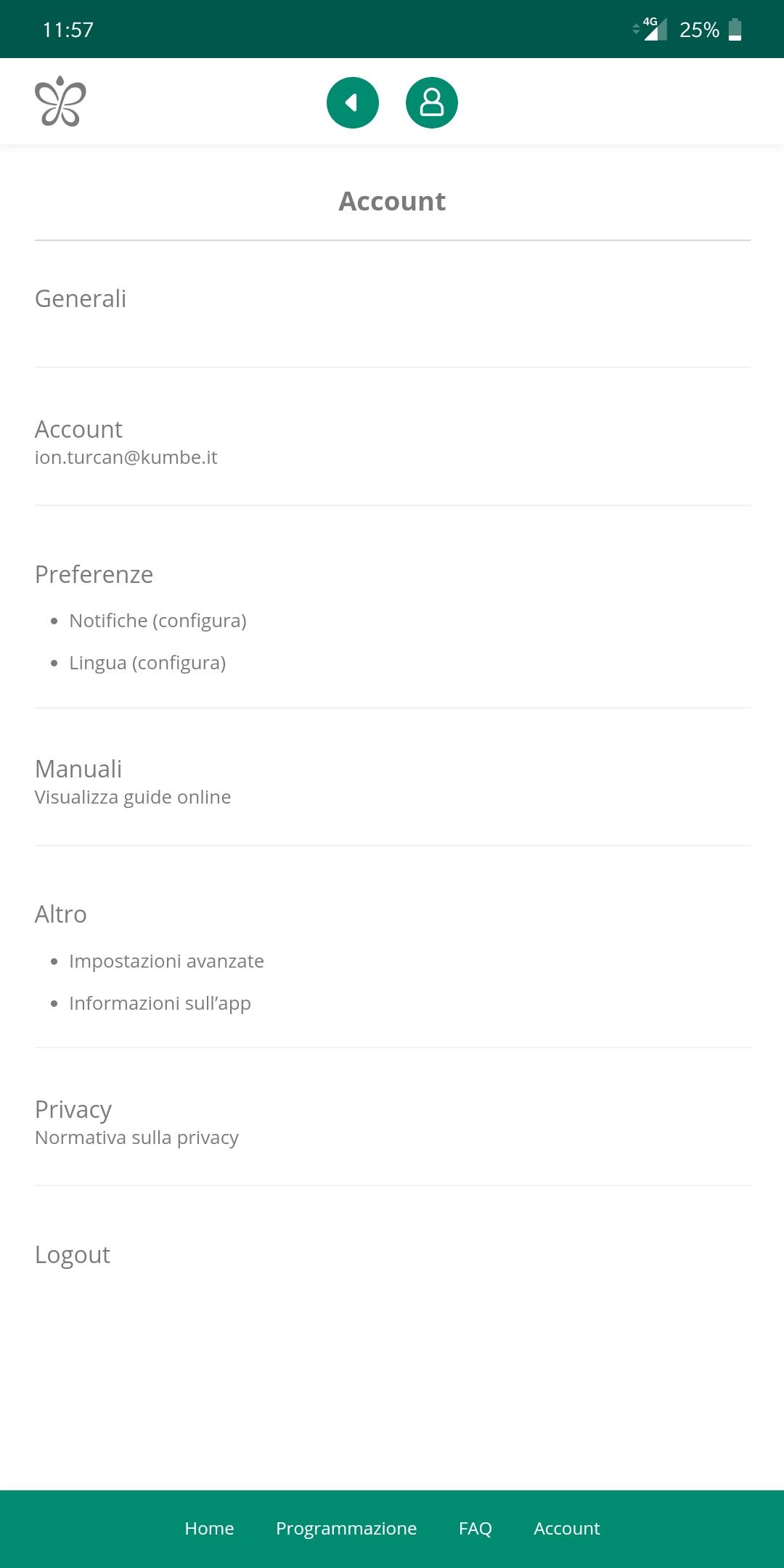Select the Generali section
Screen dimensions: 784x1568
81,299
